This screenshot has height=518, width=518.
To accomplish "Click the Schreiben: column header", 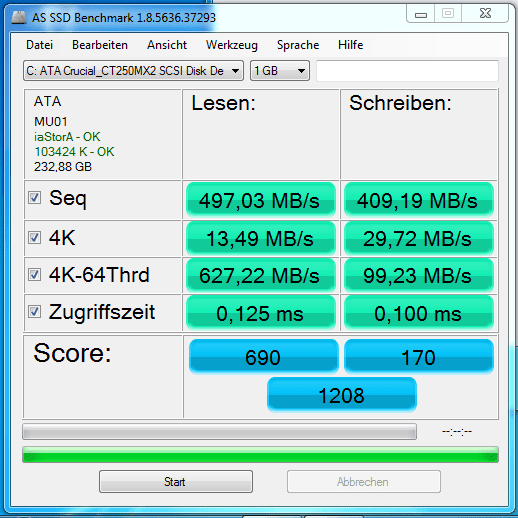I will 400,103.
